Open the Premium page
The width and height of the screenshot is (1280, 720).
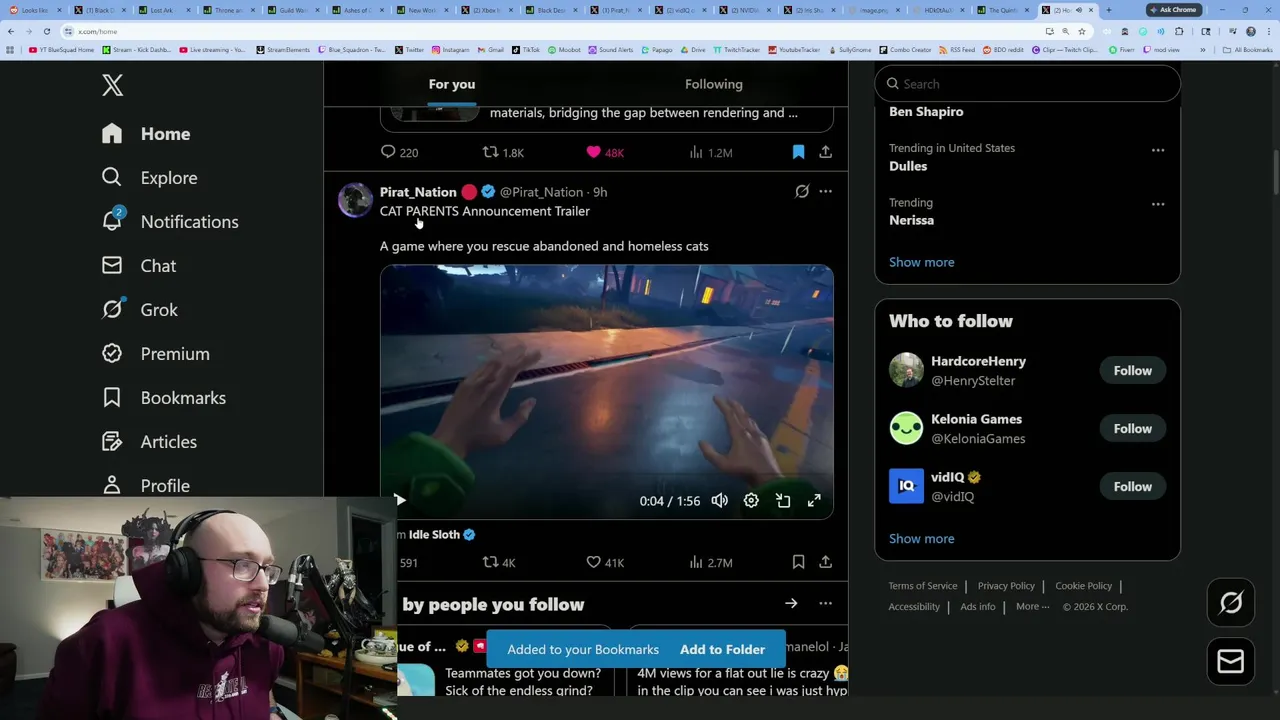[155, 354]
